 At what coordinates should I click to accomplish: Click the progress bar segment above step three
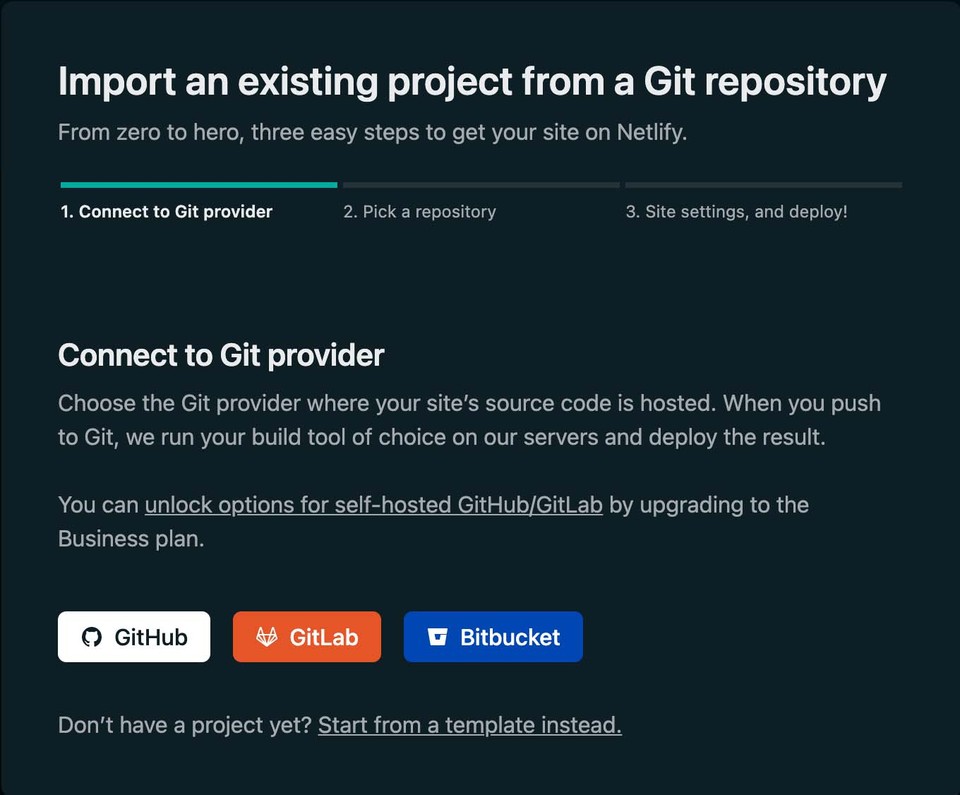pyautogui.click(x=763, y=184)
